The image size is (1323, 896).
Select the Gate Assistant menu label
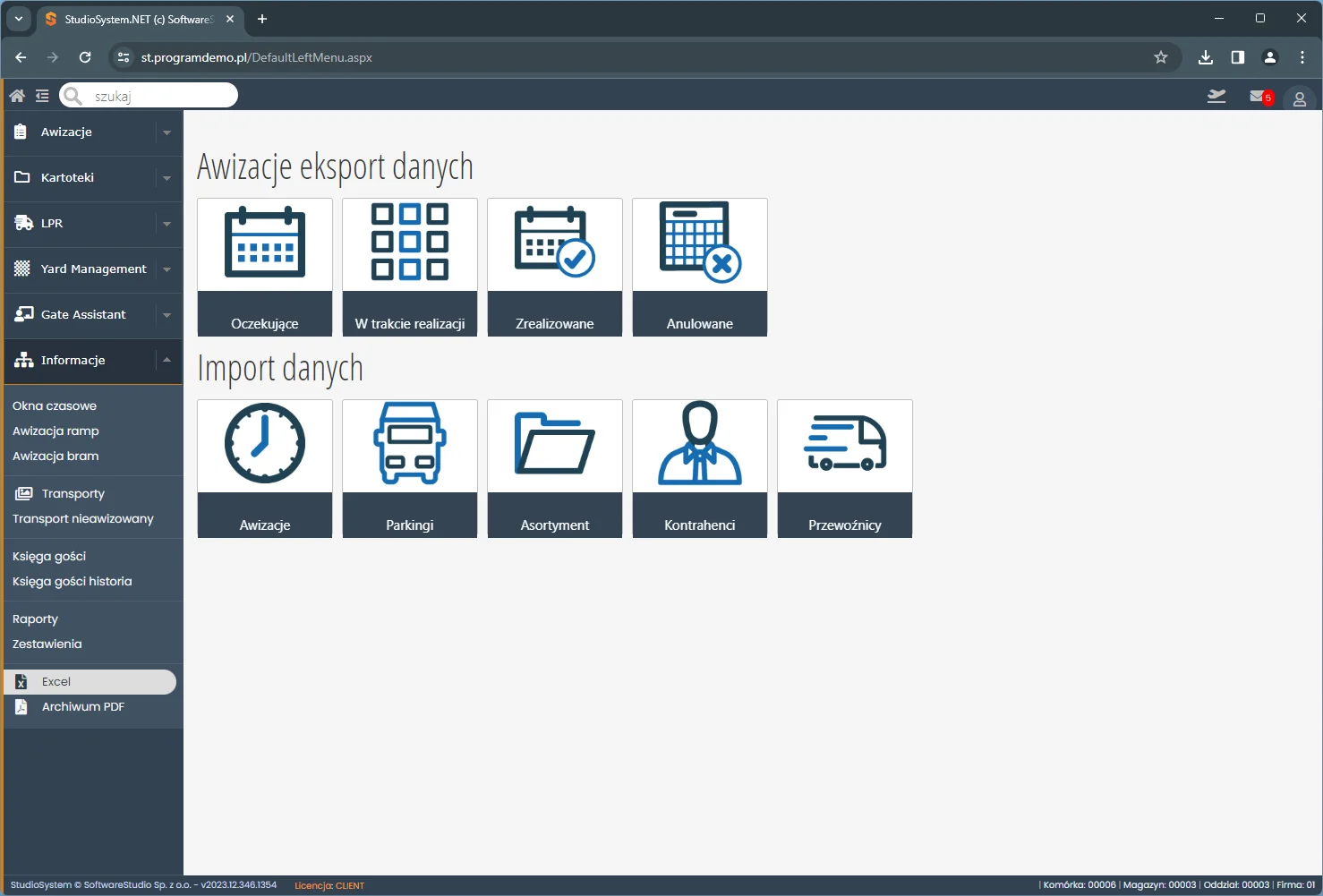click(83, 314)
